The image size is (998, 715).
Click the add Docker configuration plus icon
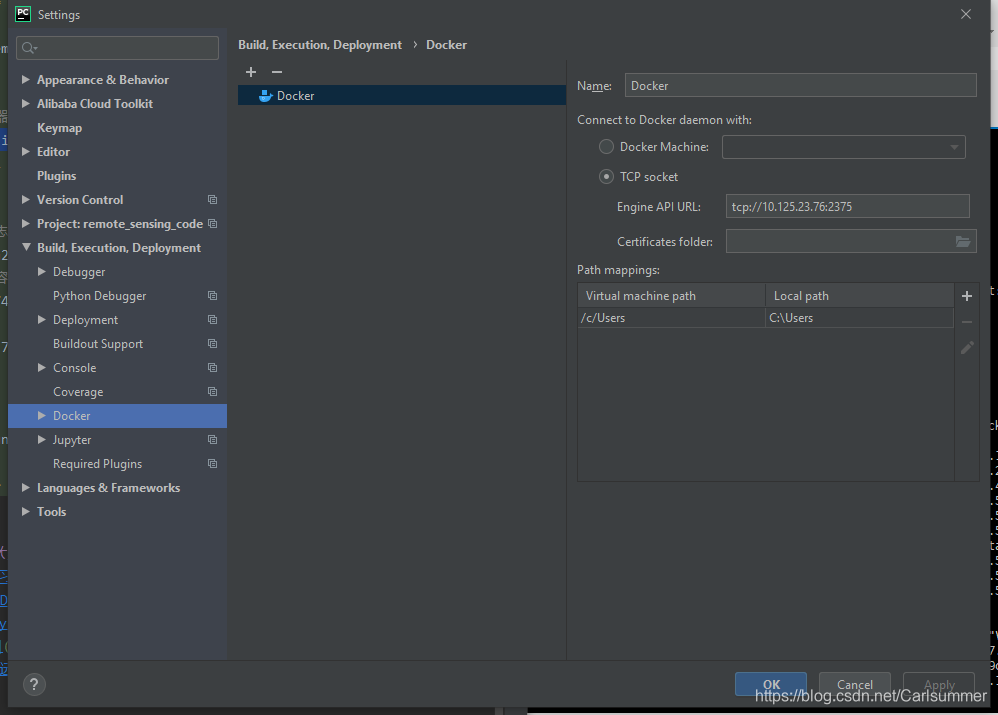[251, 72]
